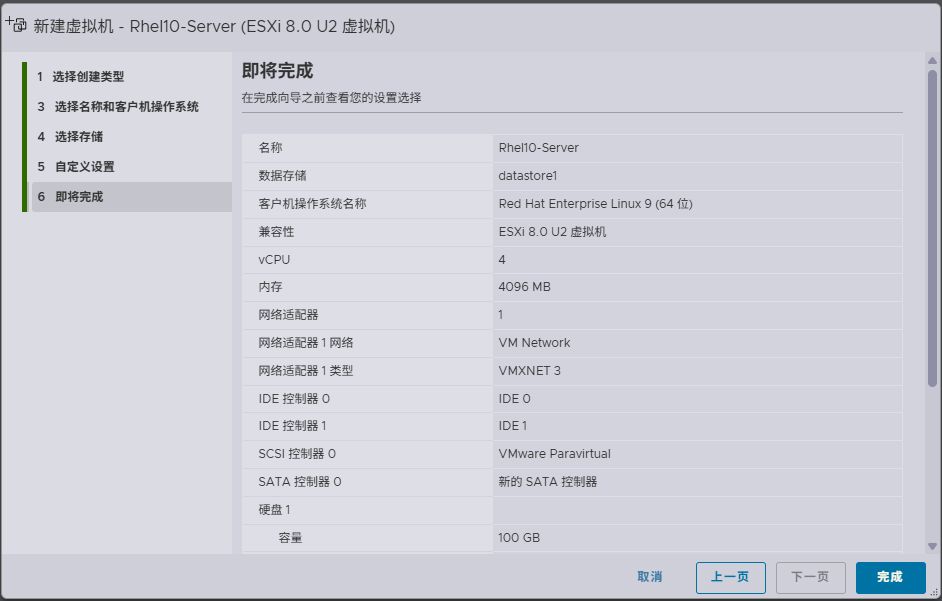
Task: Select the datastore1 value cell
Action: (x=527, y=176)
